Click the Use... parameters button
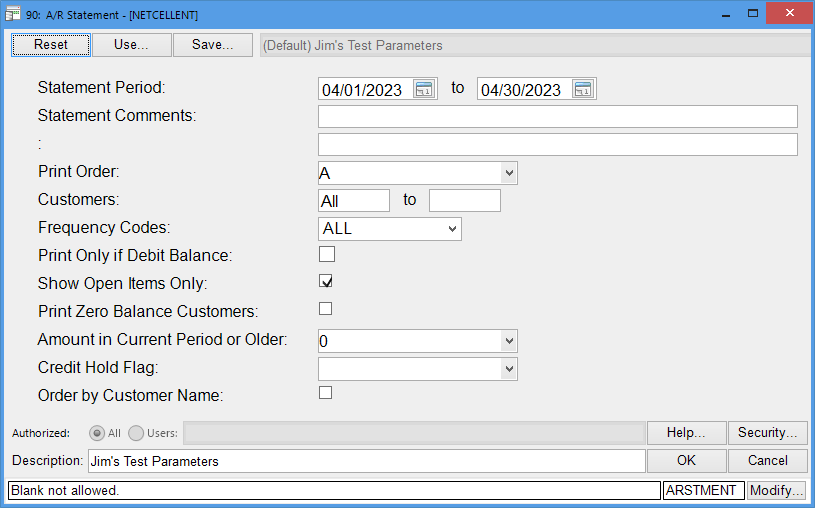This screenshot has height=508, width=815. click(x=132, y=45)
